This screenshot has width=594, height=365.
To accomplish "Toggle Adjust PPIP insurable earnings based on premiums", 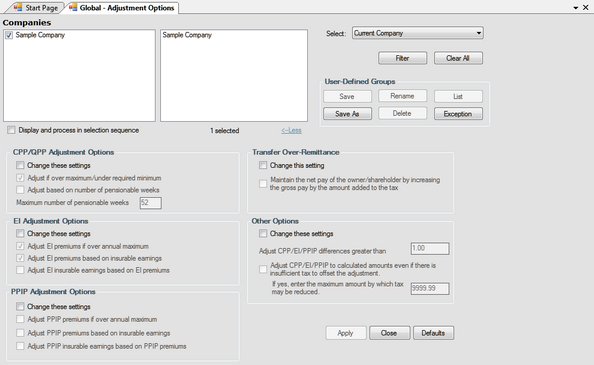I will (20, 346).
